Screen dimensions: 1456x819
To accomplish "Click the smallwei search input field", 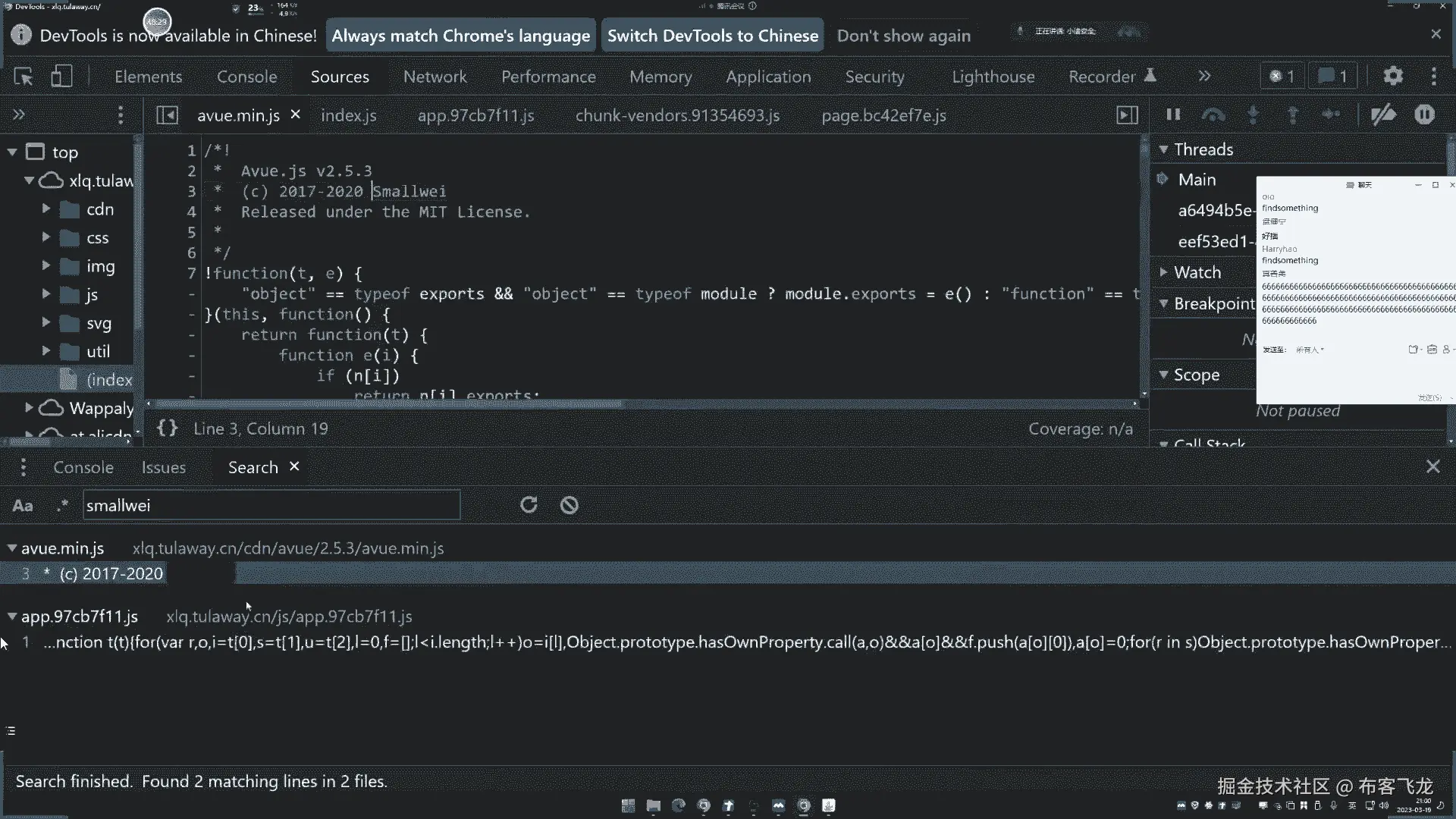I will (271, 506).
